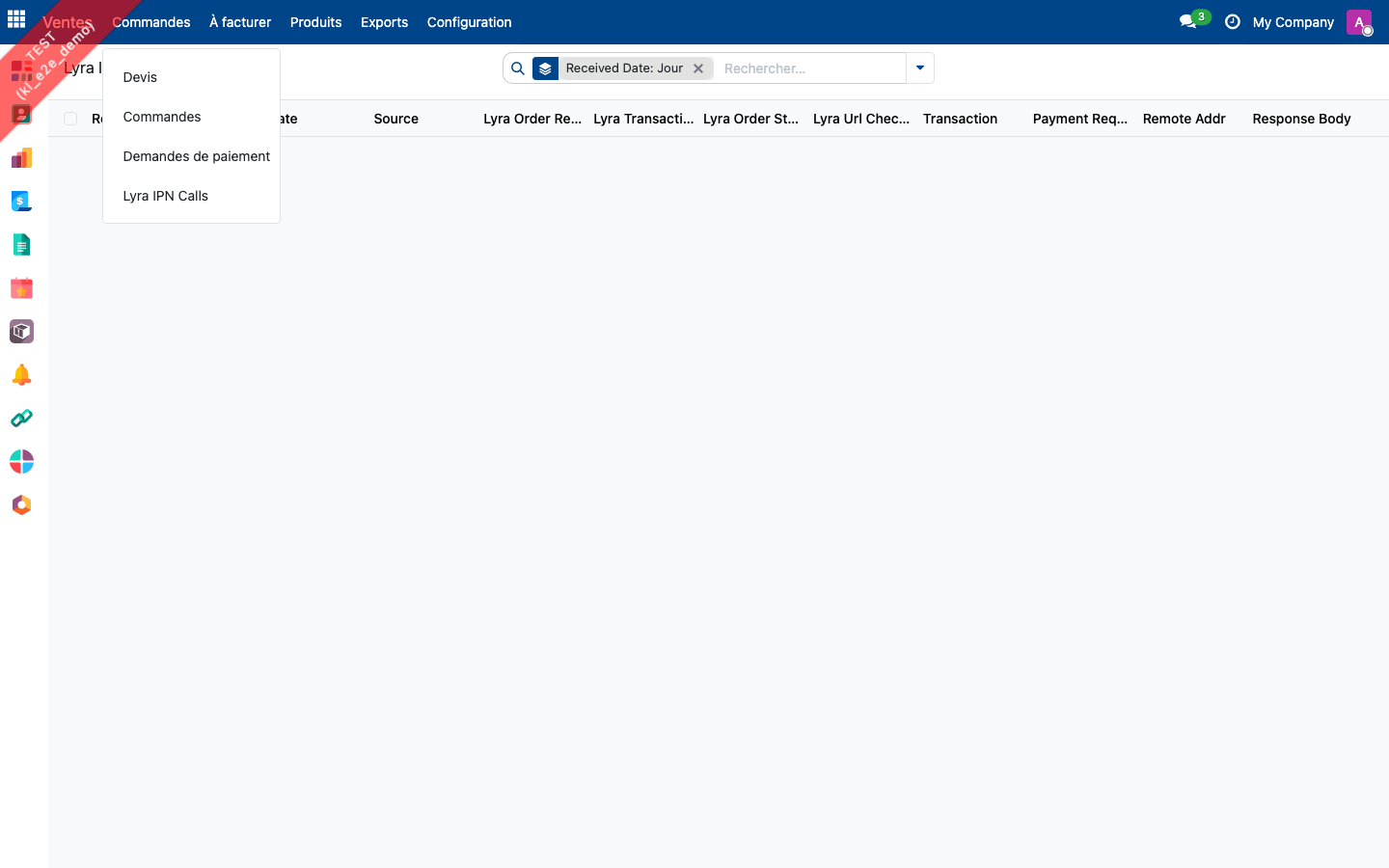This screenshot has width=1389, height=868.
Task: Open the Configuration menu
Action: [x=470, y=22]
